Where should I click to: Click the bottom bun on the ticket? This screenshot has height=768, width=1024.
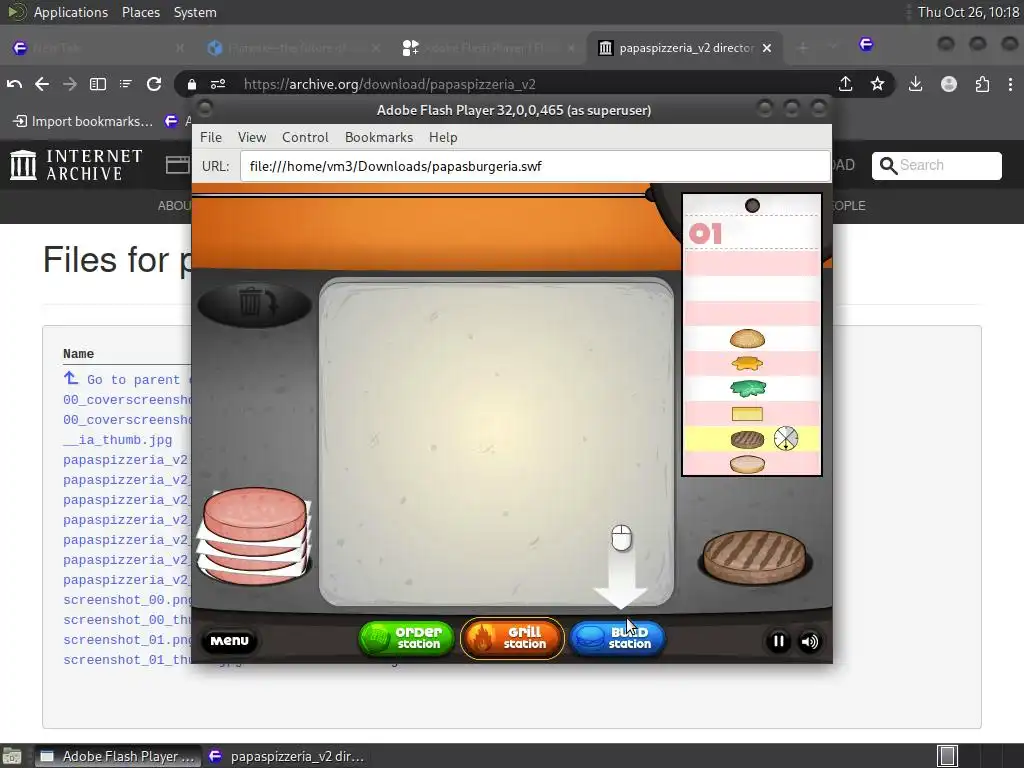747,464
